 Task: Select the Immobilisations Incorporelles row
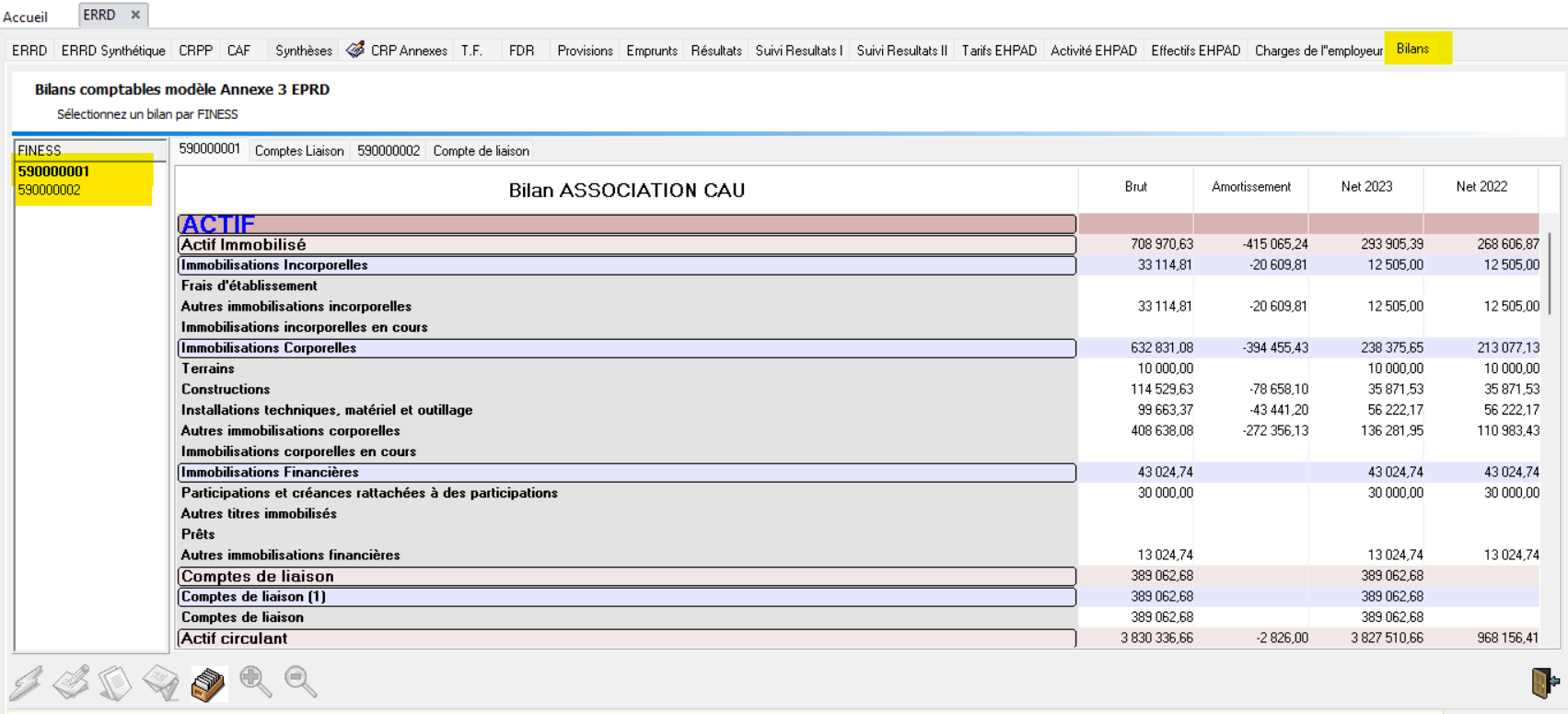pyautogui.click(x=627, y=265)
